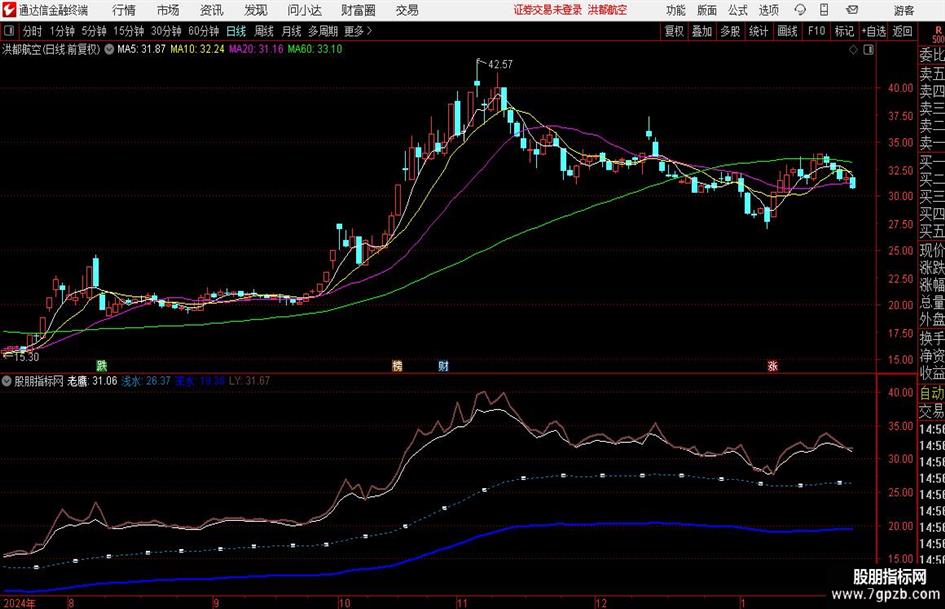Open the 交易 menu
Screen dimensions: 945x609
pyautogui.click(x=407, y=10)
